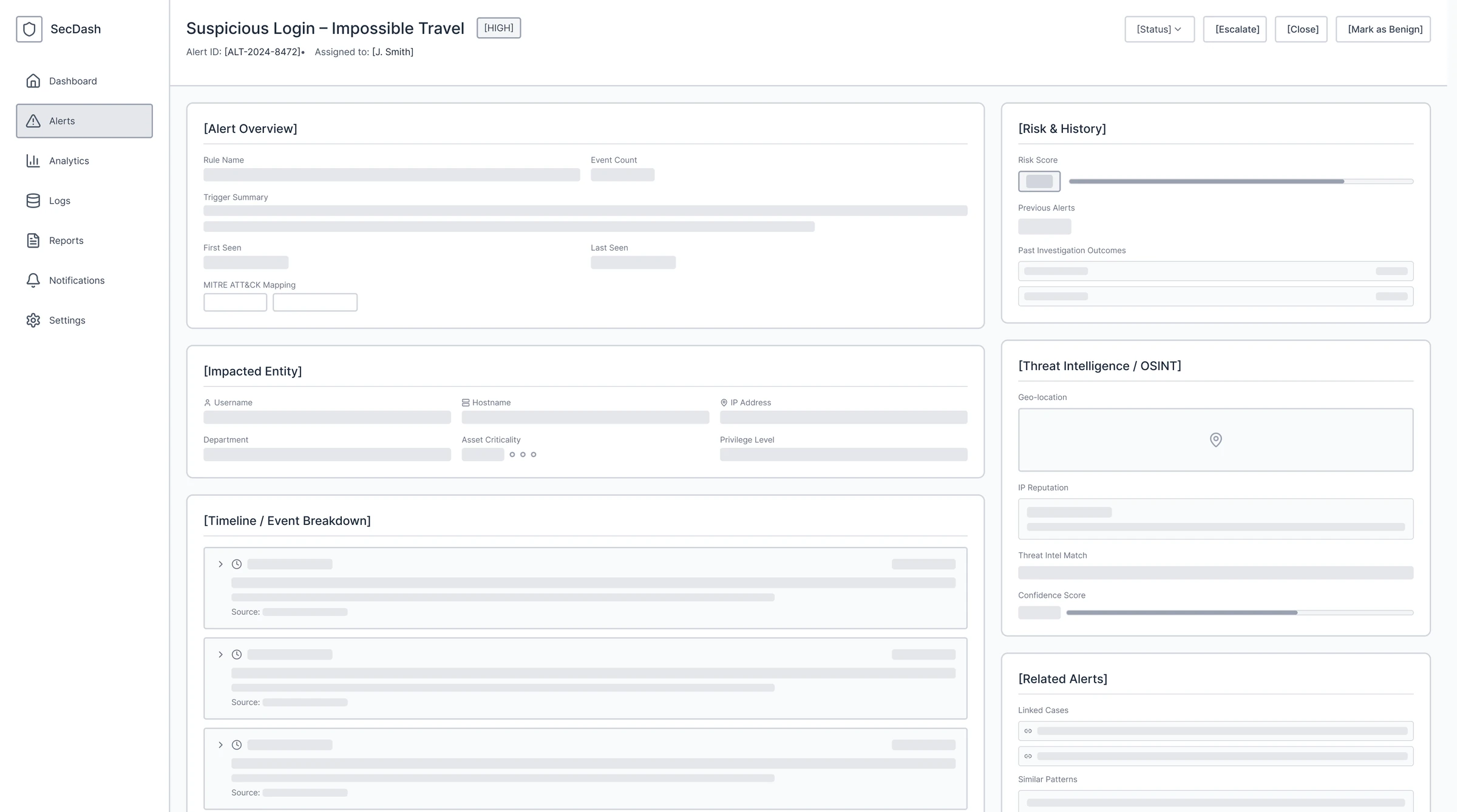Click the second timeline event clock icon

[237, 654]
